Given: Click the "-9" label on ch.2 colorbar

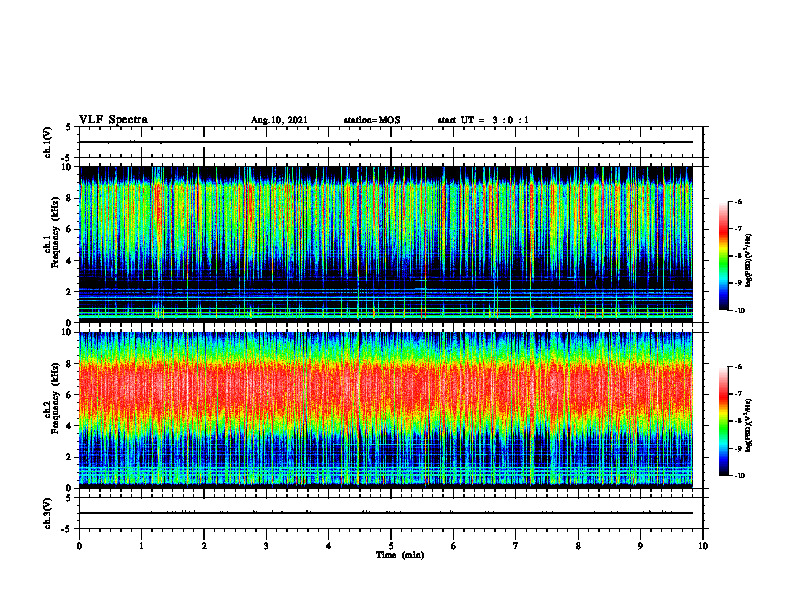Looking at the screenshot, I should [738, 448].
